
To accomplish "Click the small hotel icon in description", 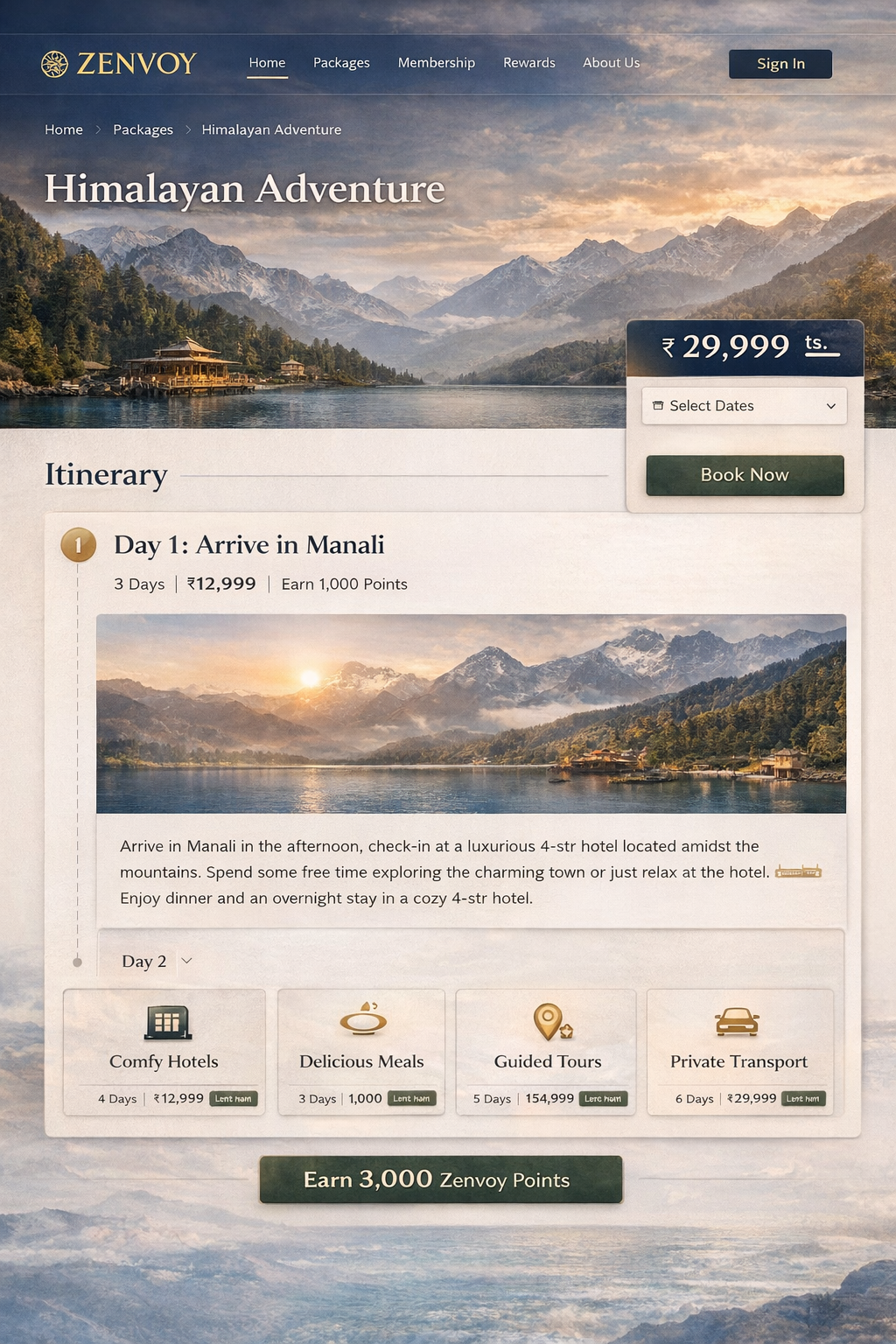I will coord(798,871).
